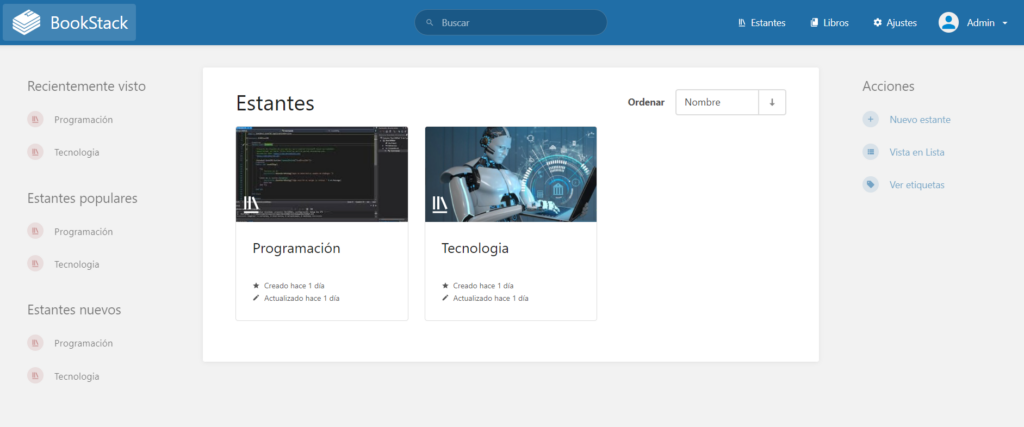
Task: Open Programación under Estantes populares
Action: coord(84,231)
